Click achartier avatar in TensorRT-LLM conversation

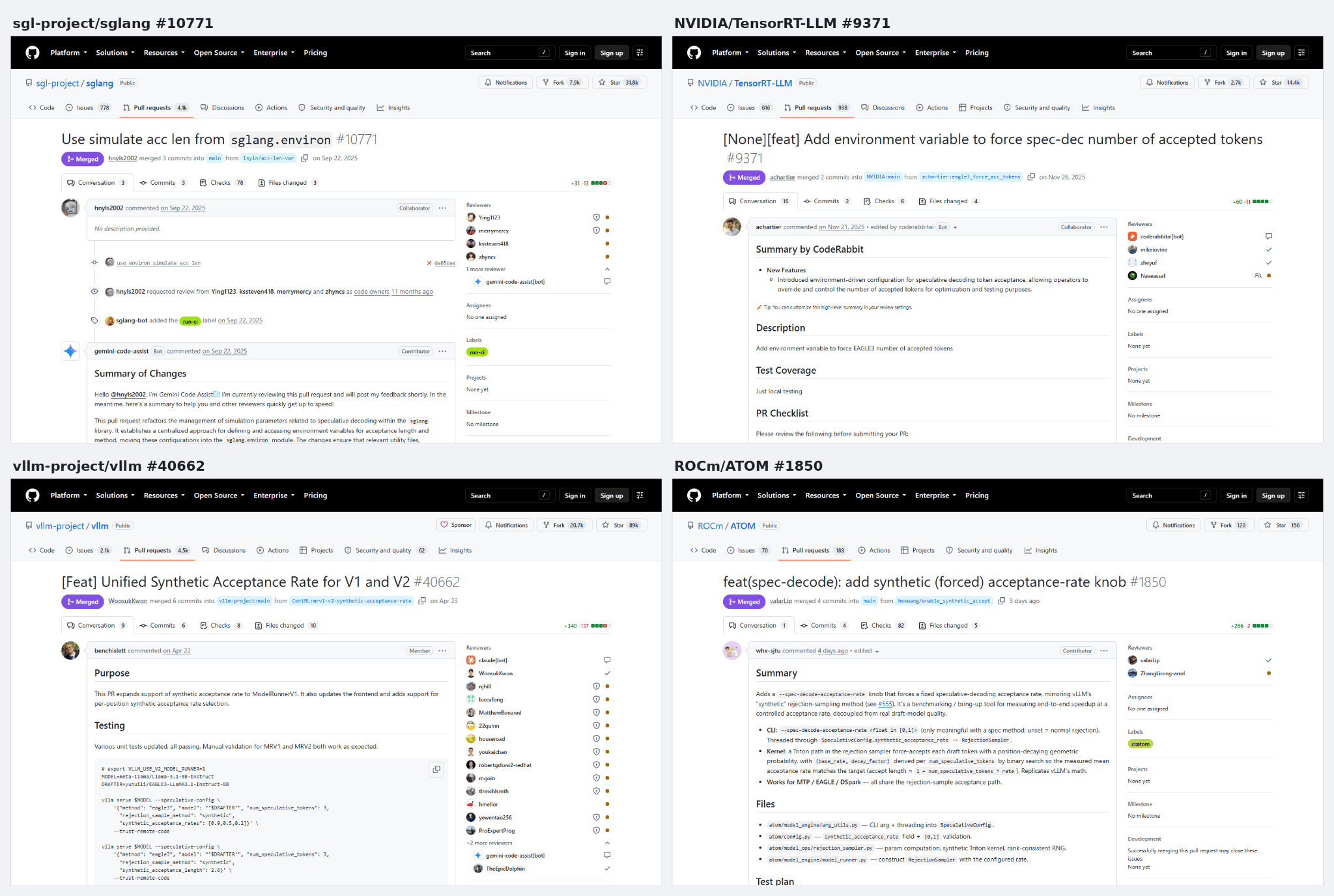(x=732, y=227)
